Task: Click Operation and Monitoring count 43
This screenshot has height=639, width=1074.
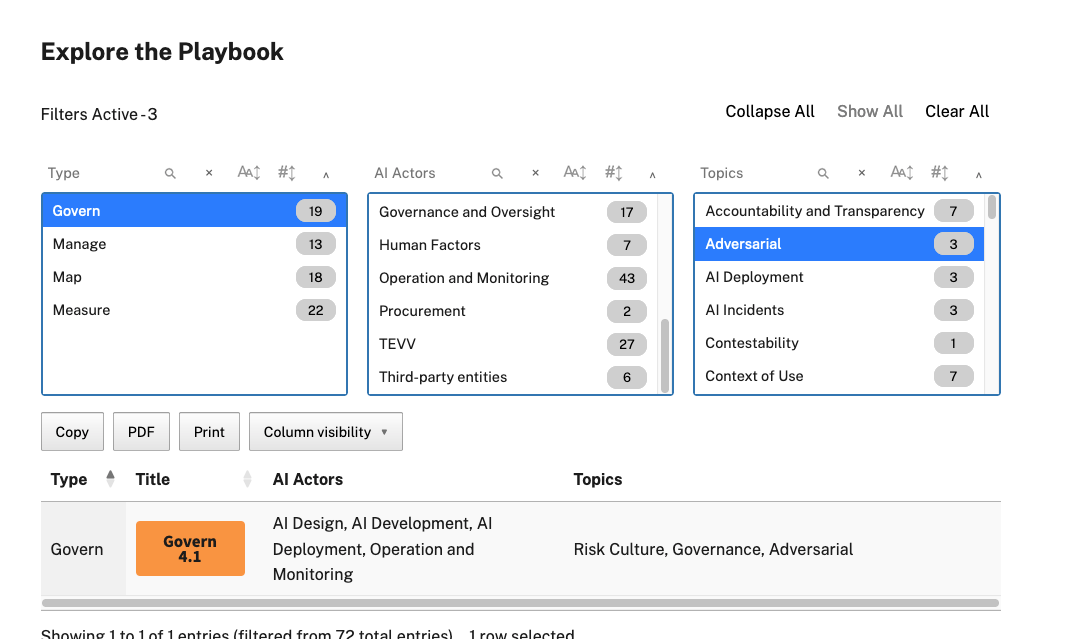Action: tap(627, 278)
